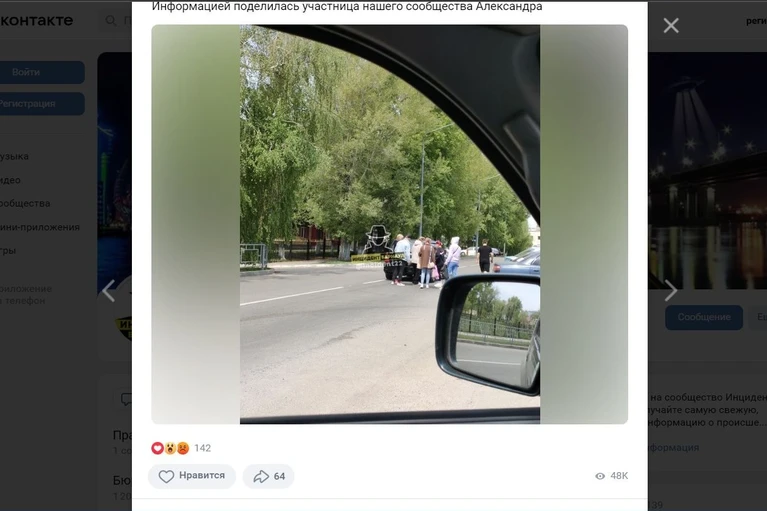This screenshot has height=511, width=767.
Task: Click the red heart reaction emoji
Action: click(158, 448)
